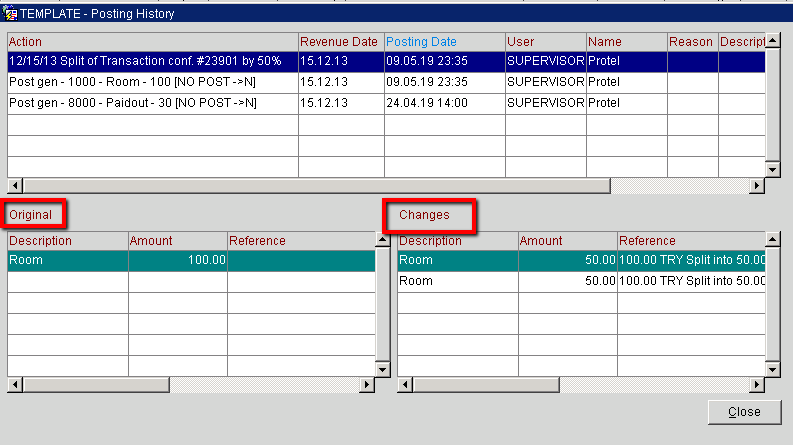Screen dimensions: 793x445
Task: Select the second Room 50.00 changes row
Action: [581, 281]
